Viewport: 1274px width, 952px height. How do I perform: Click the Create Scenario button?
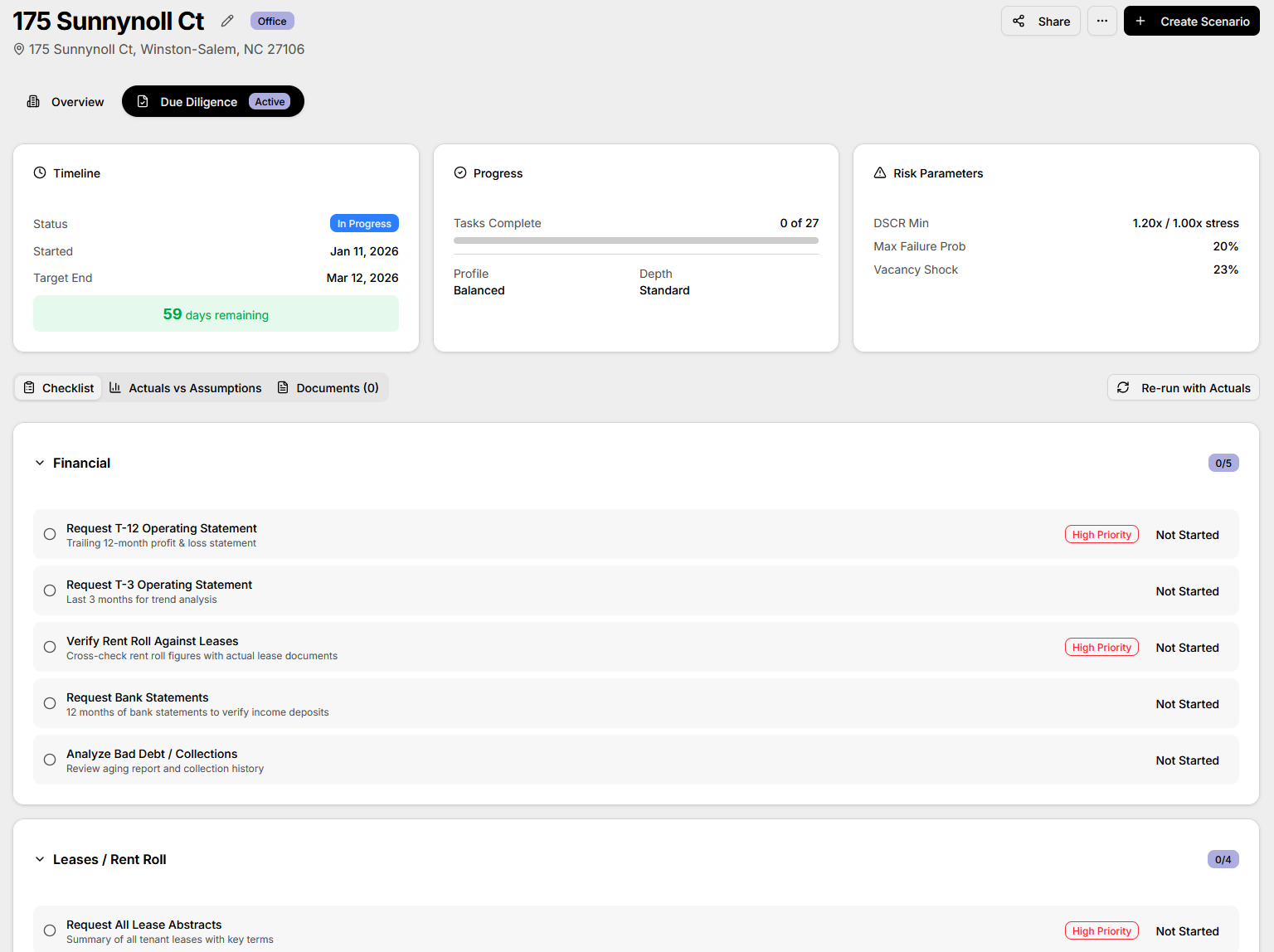coord(1191,21)
